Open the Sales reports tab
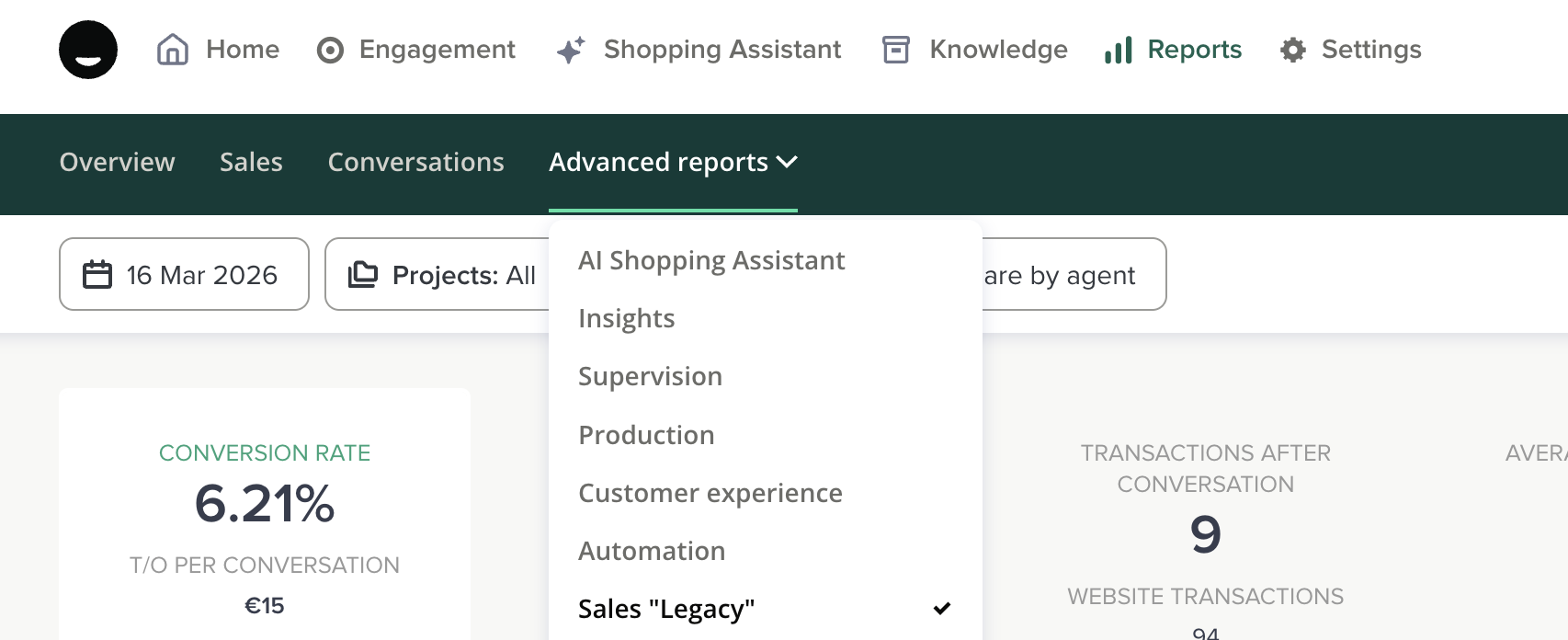1568x640 pixels. [251, 162]
